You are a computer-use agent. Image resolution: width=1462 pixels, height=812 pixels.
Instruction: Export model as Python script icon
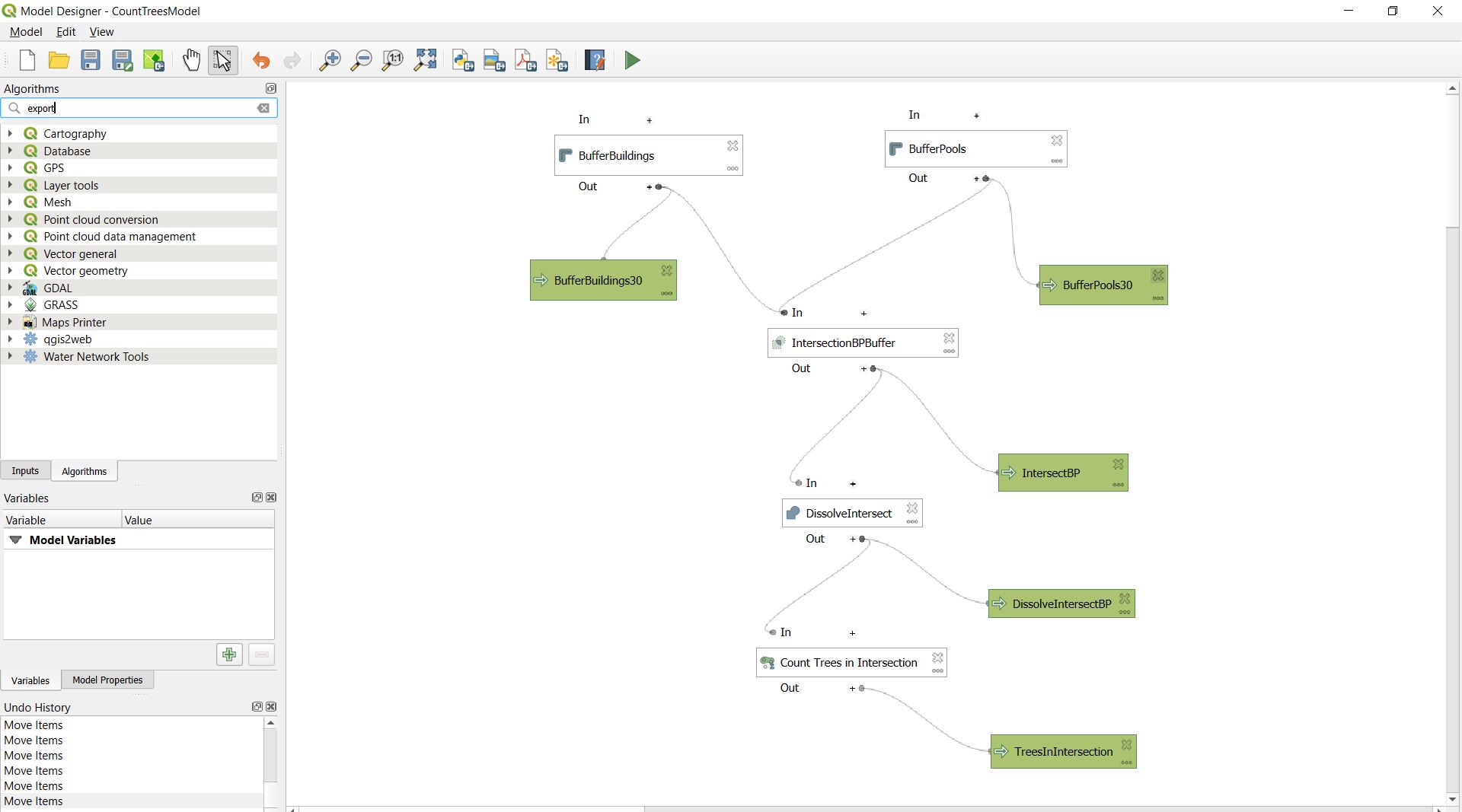[x=463, y=60]
